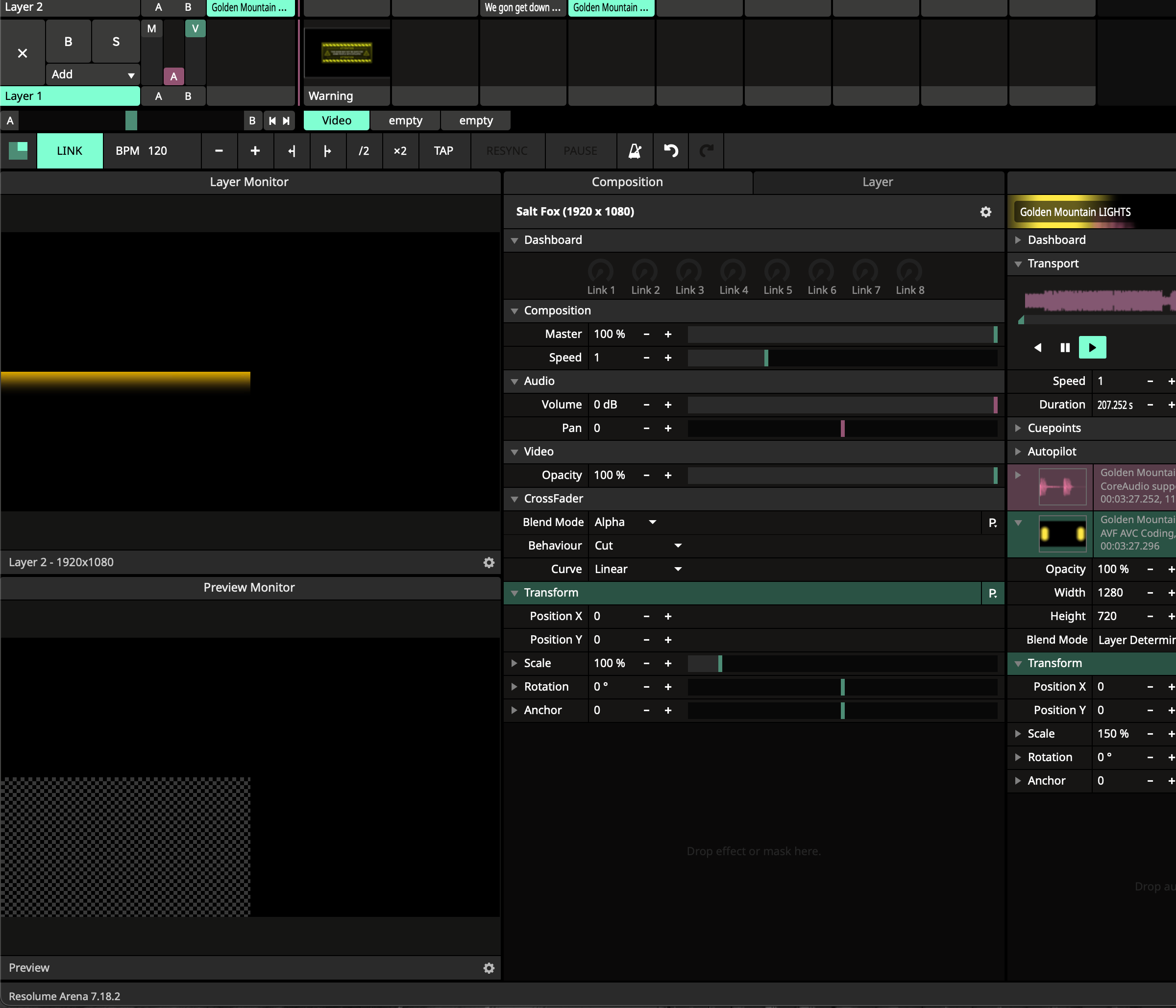1176x1008 pixels.
Task: Open Preview Monitor settings gear
Action: point(489,968)
